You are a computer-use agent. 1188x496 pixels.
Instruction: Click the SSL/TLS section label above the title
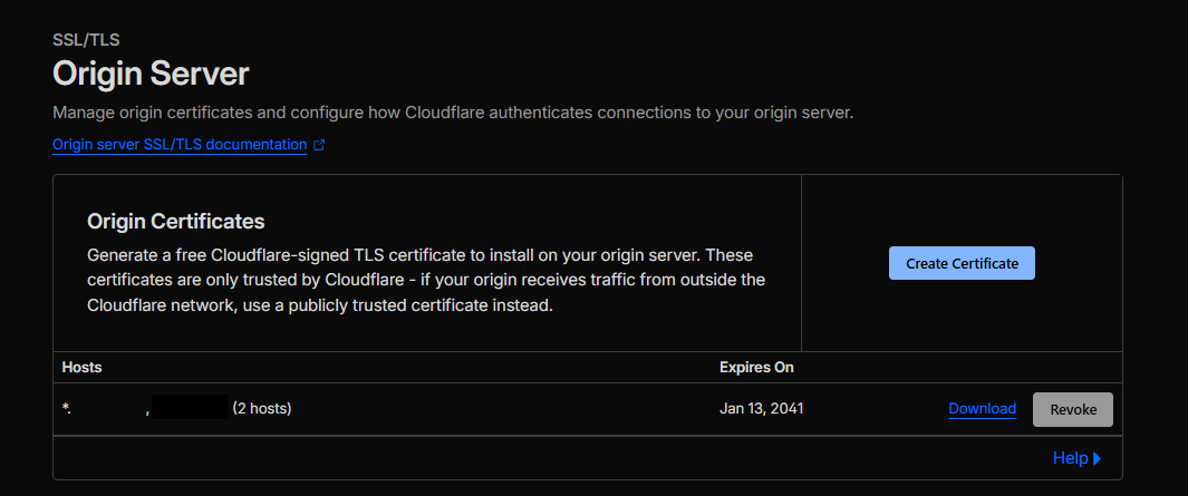[86, 40]
